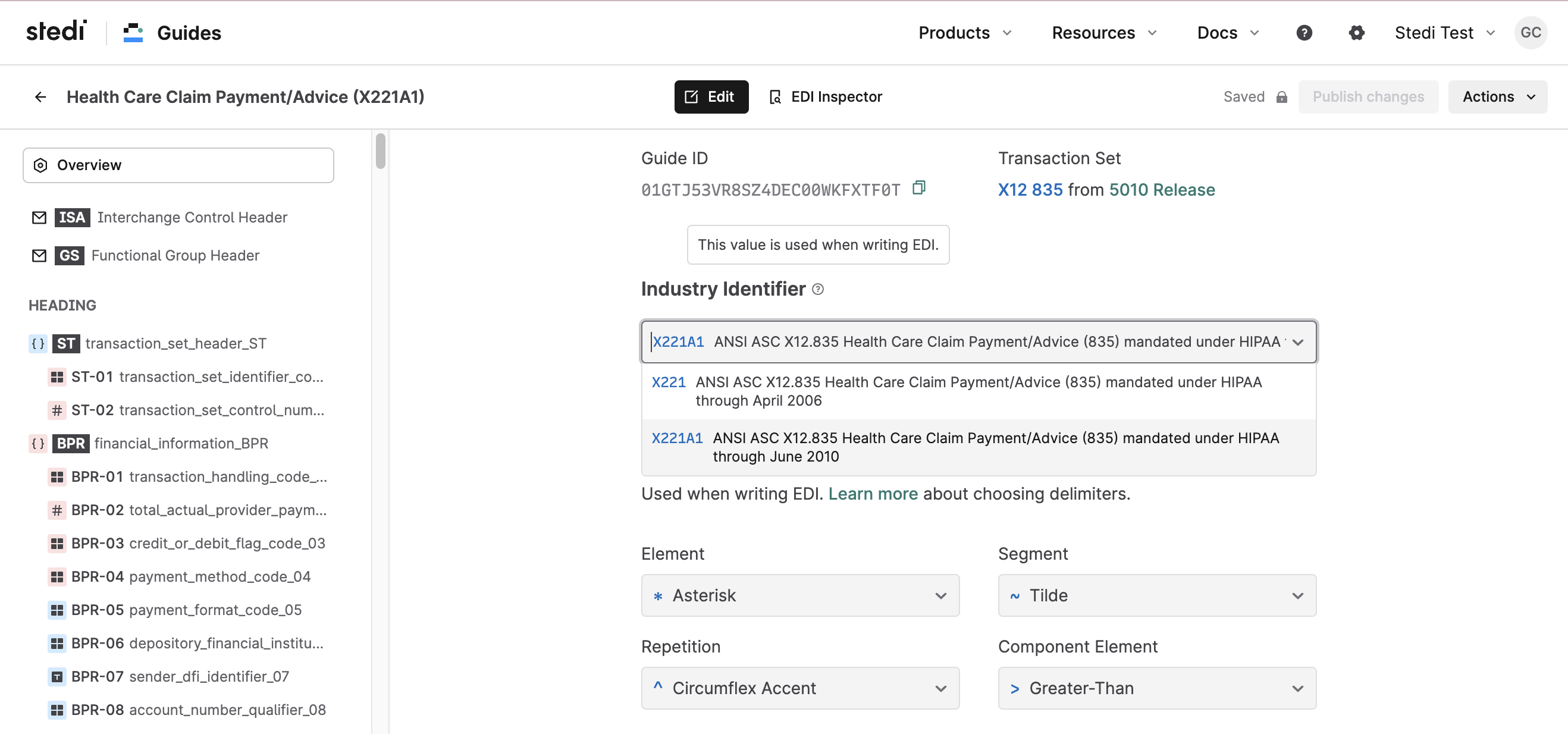Click the ISA envelope icon

(x=39, y=217)
